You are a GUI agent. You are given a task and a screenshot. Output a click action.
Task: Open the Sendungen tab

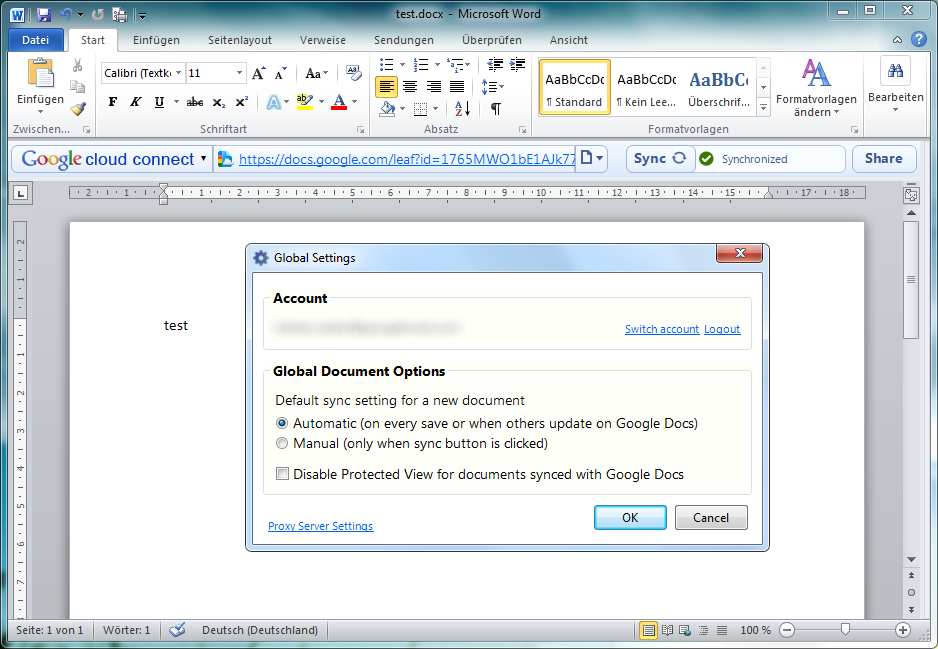click(x=404, y=40)
